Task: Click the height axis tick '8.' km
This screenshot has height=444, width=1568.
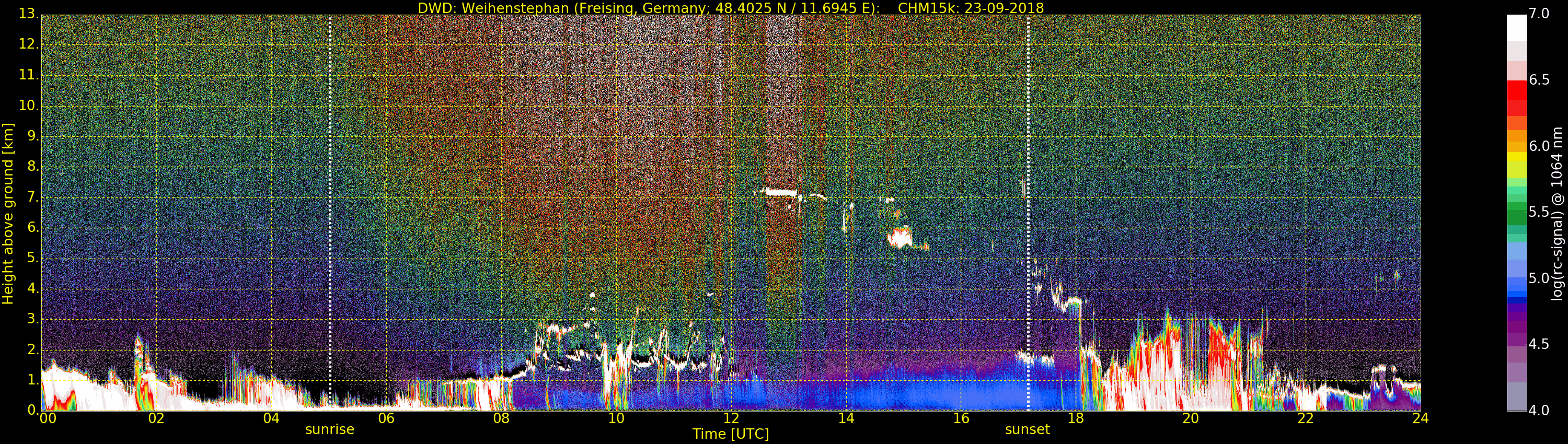Action: pyautogui.click(x=33, y=166)
